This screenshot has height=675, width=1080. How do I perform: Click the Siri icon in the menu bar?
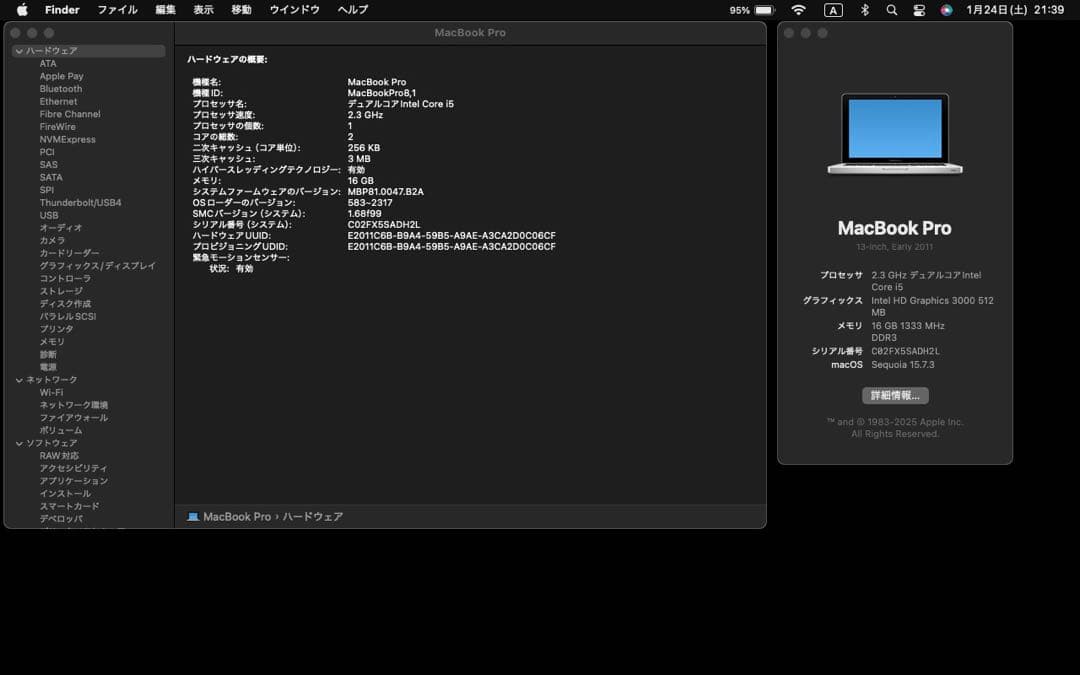946,10
